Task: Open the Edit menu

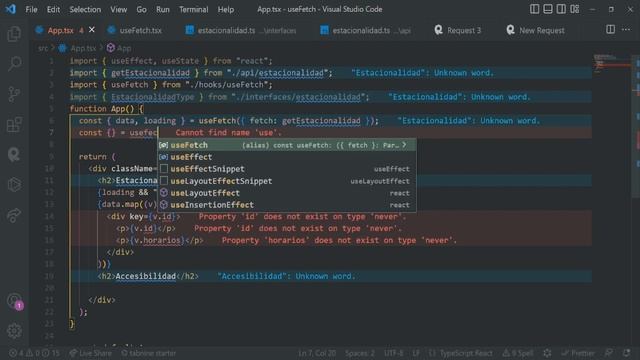Action: [53, 9]
